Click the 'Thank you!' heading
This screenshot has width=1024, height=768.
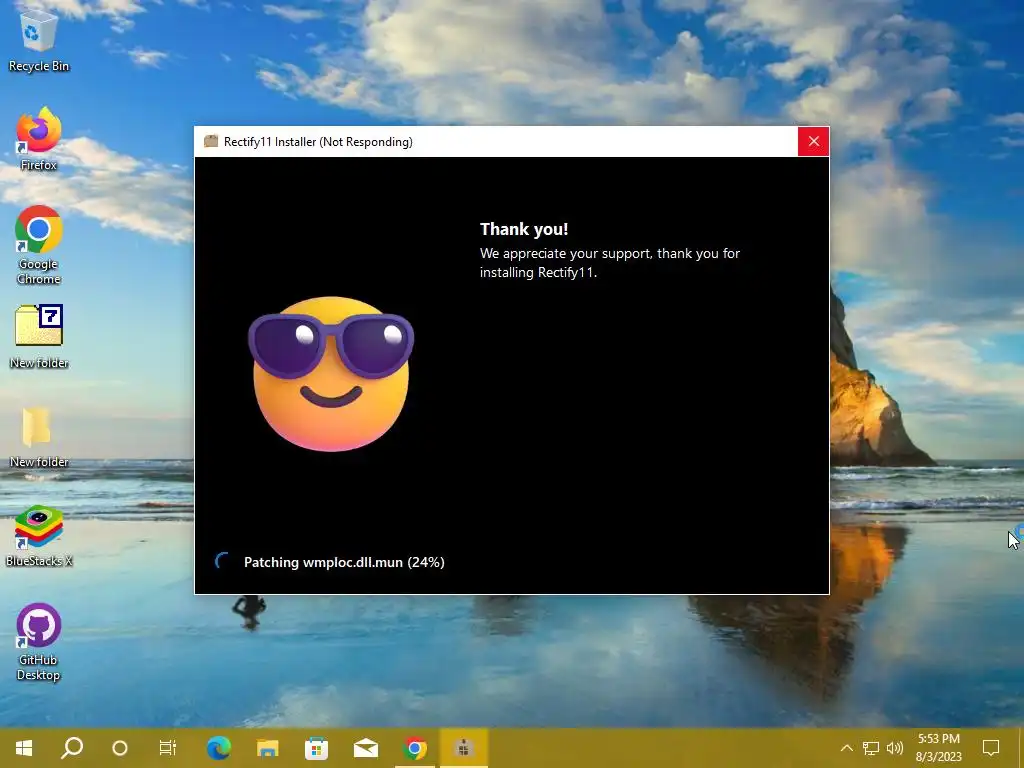coord(524,229)
